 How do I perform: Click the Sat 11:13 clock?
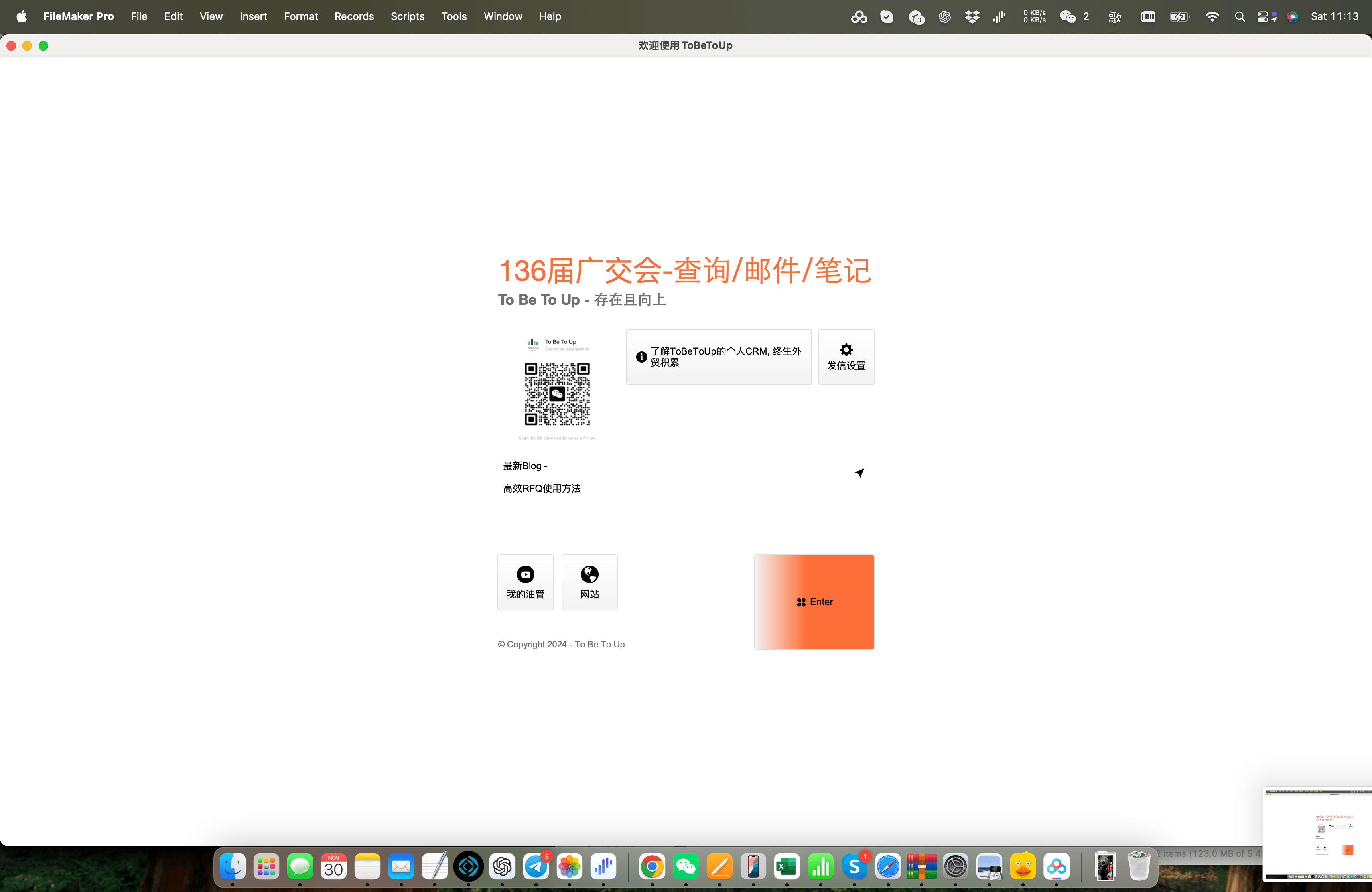click(1335, 16)
